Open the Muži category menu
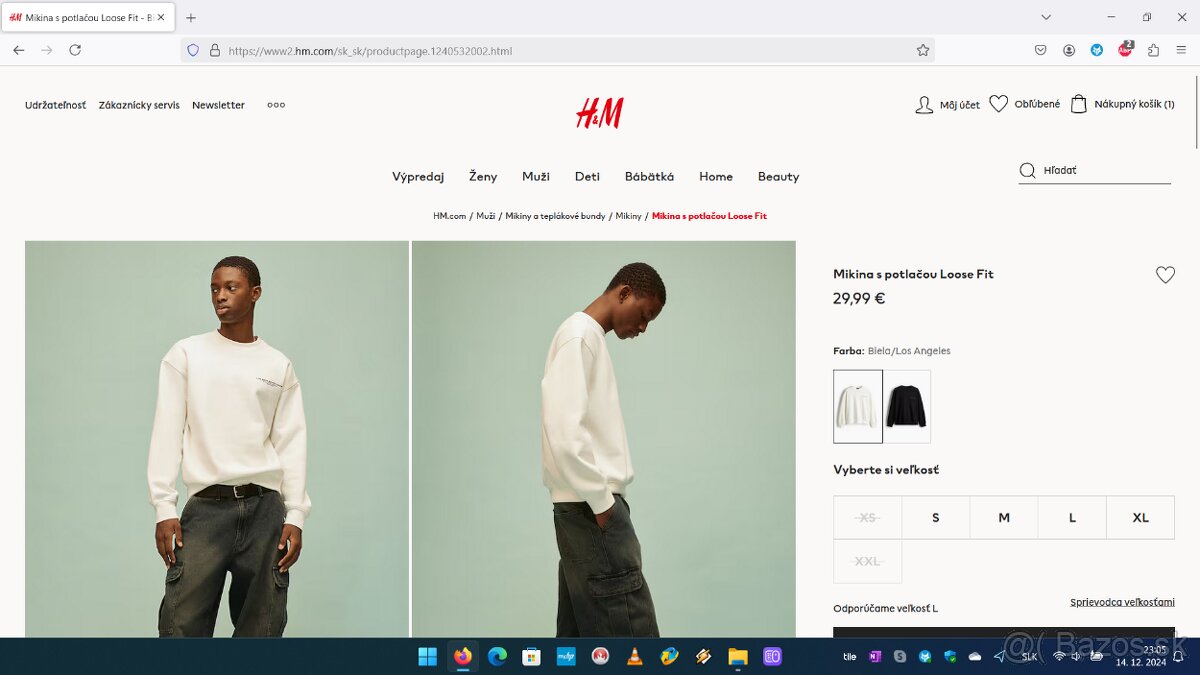Viewport: 1200px width, 675px height. pos(536,176)
